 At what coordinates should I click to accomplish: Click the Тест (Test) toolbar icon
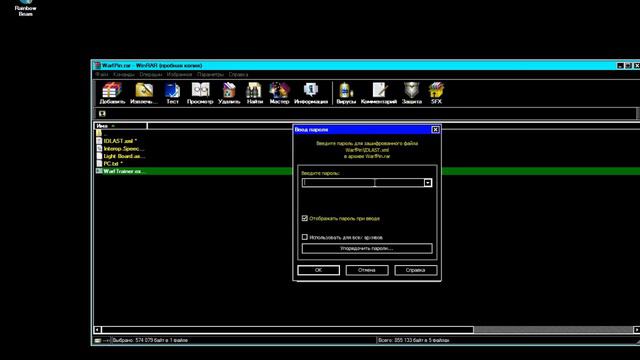(172, 93)
